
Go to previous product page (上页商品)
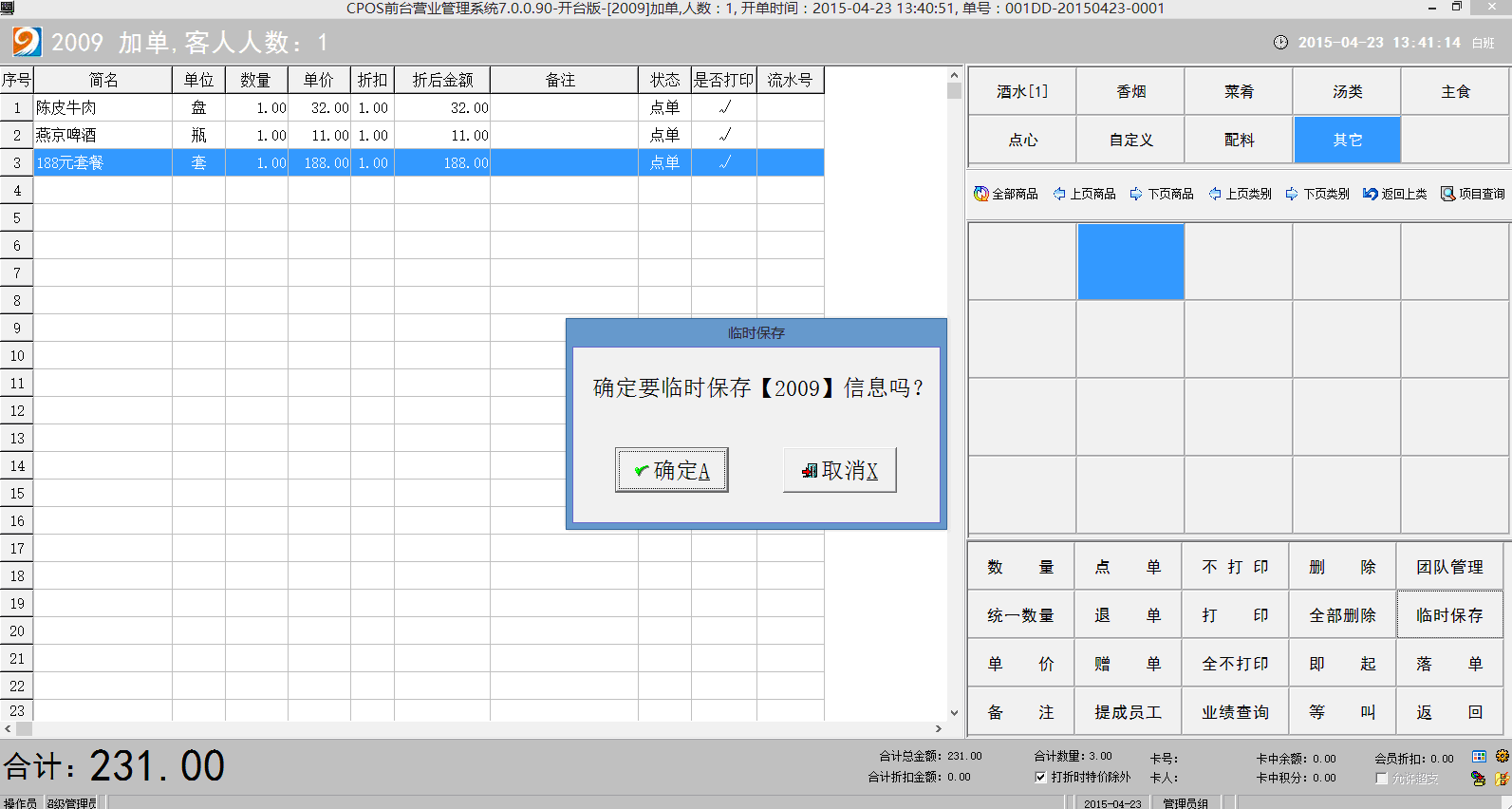(1059, 194)
